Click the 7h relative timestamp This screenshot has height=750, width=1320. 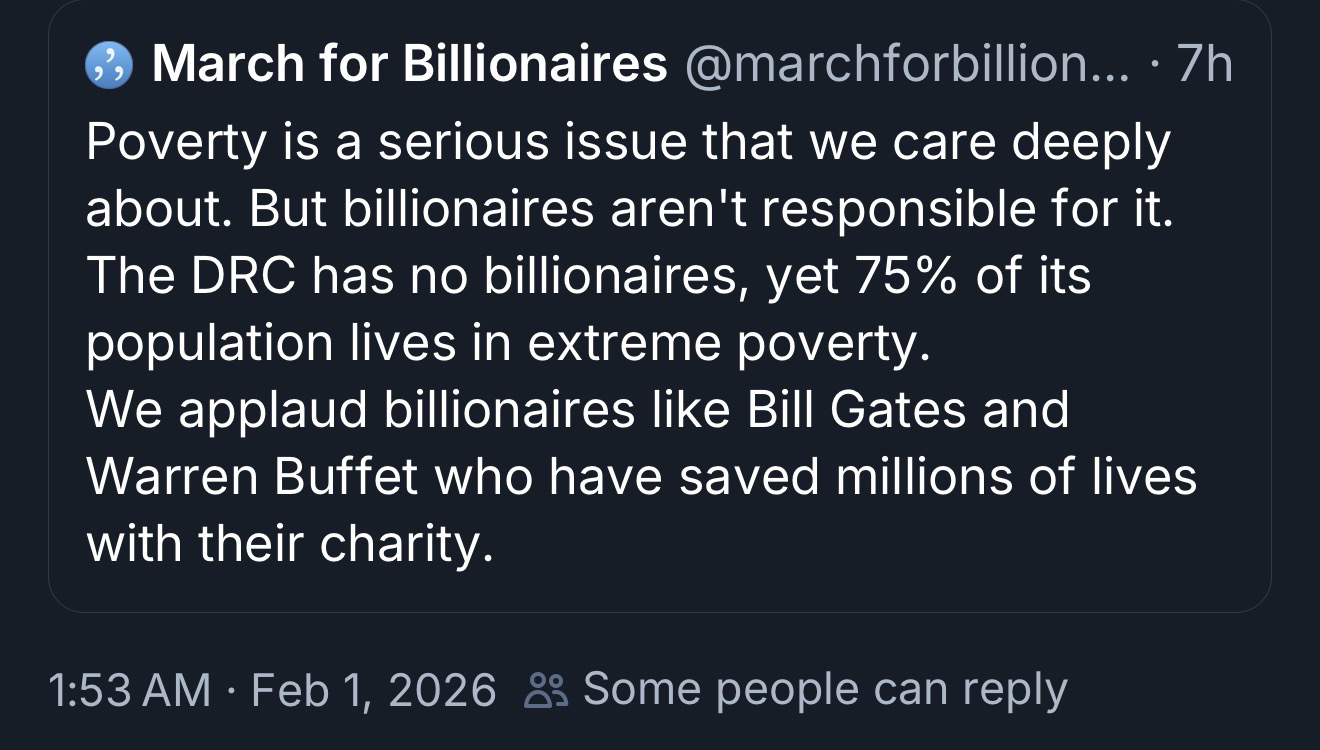[1205, 66]
